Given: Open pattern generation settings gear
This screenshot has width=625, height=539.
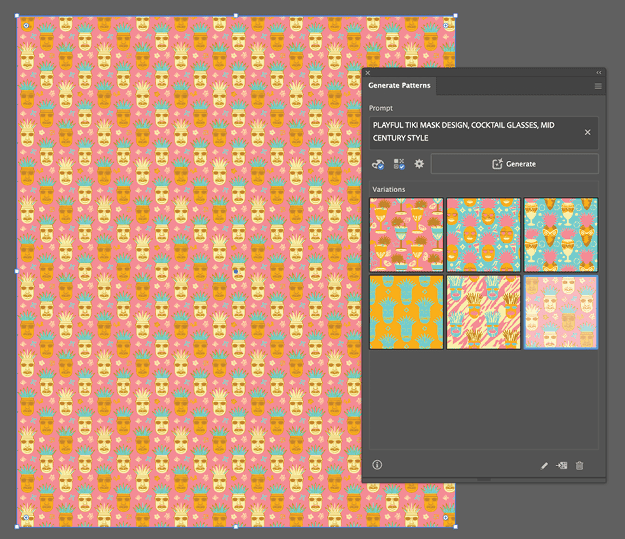Looking at the screenshot, I should pos(419,164).
